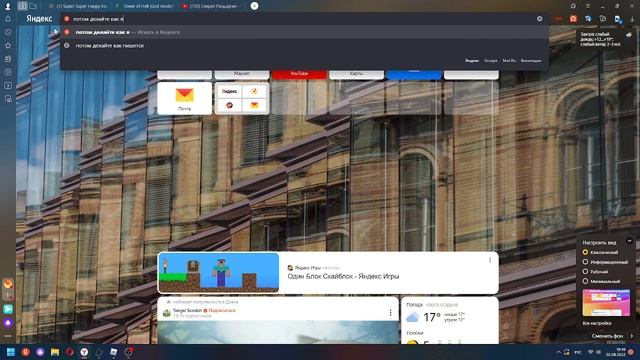Open the orange app icon in sidebar

pos(8,284)
